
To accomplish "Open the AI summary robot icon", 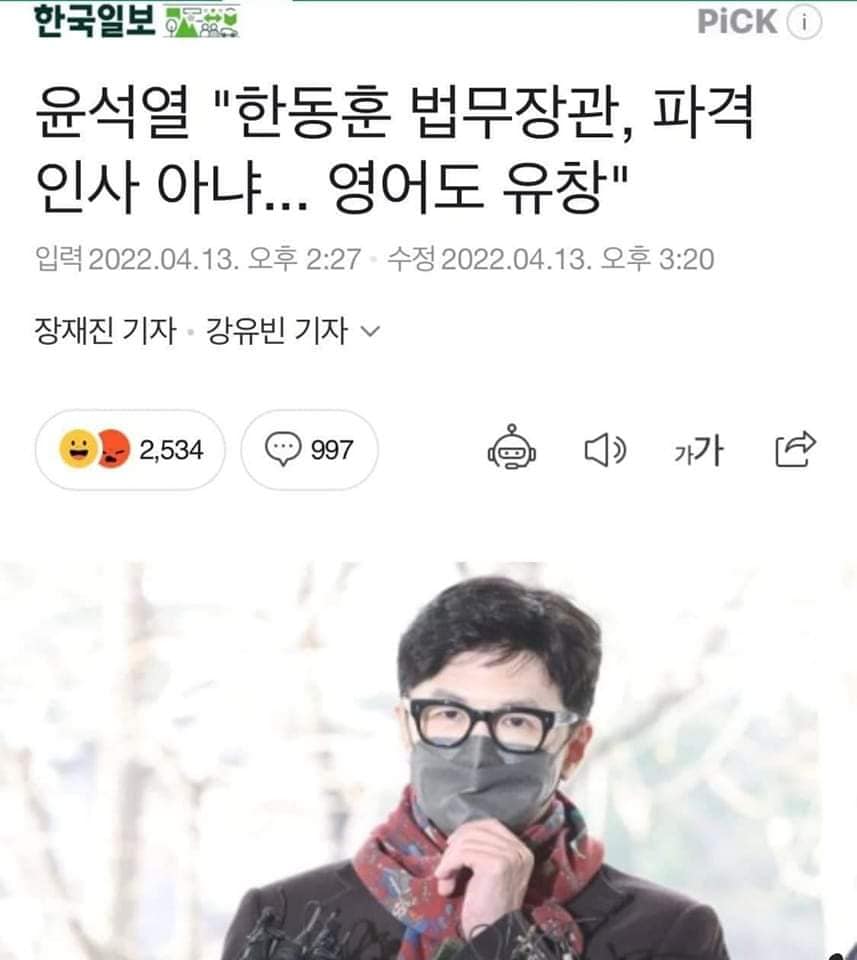I will point(512,448).
